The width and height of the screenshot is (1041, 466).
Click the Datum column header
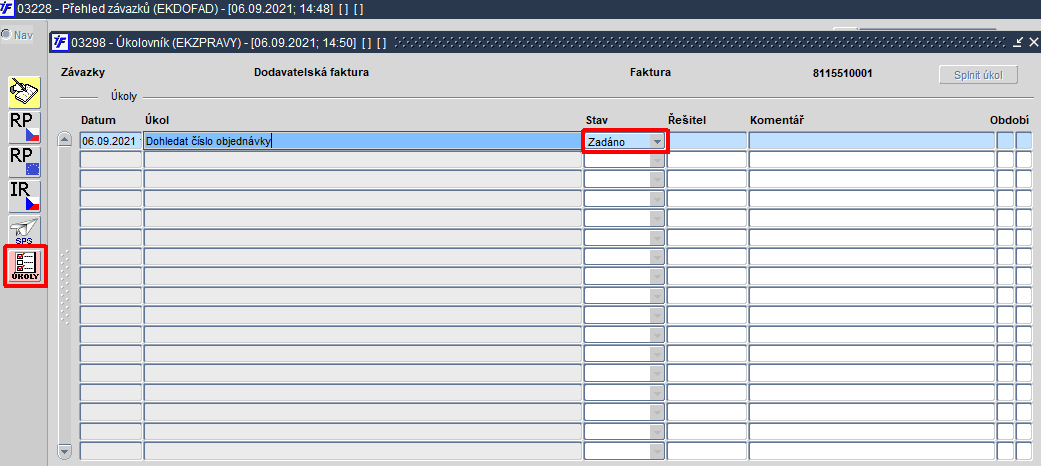click(98, 120)
